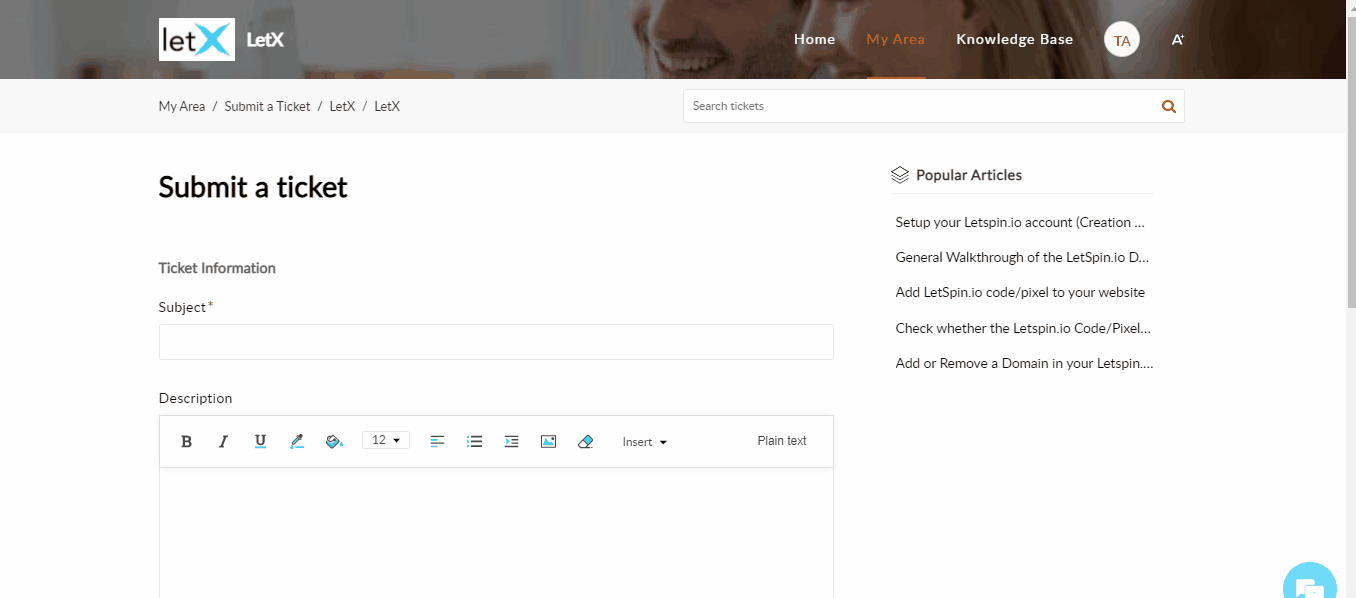The height and width of the screenshot is (598, 1356).
Task: Toggle bold formatting in description editor
Action: (186, 441)
